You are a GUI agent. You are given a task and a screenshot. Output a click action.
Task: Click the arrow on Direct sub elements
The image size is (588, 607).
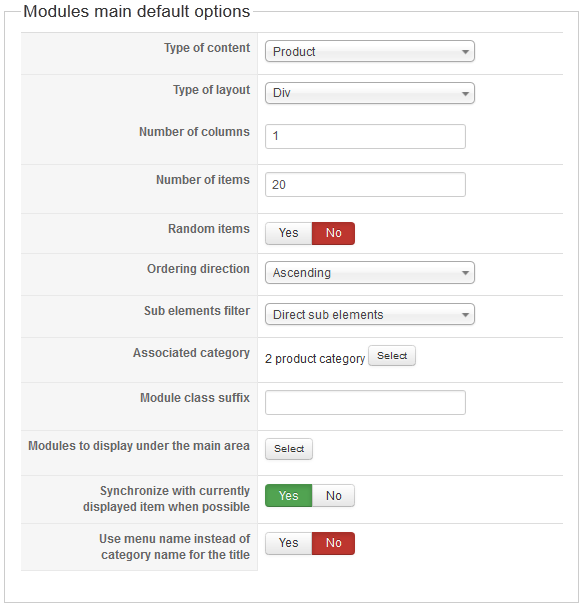pos(465,315)
